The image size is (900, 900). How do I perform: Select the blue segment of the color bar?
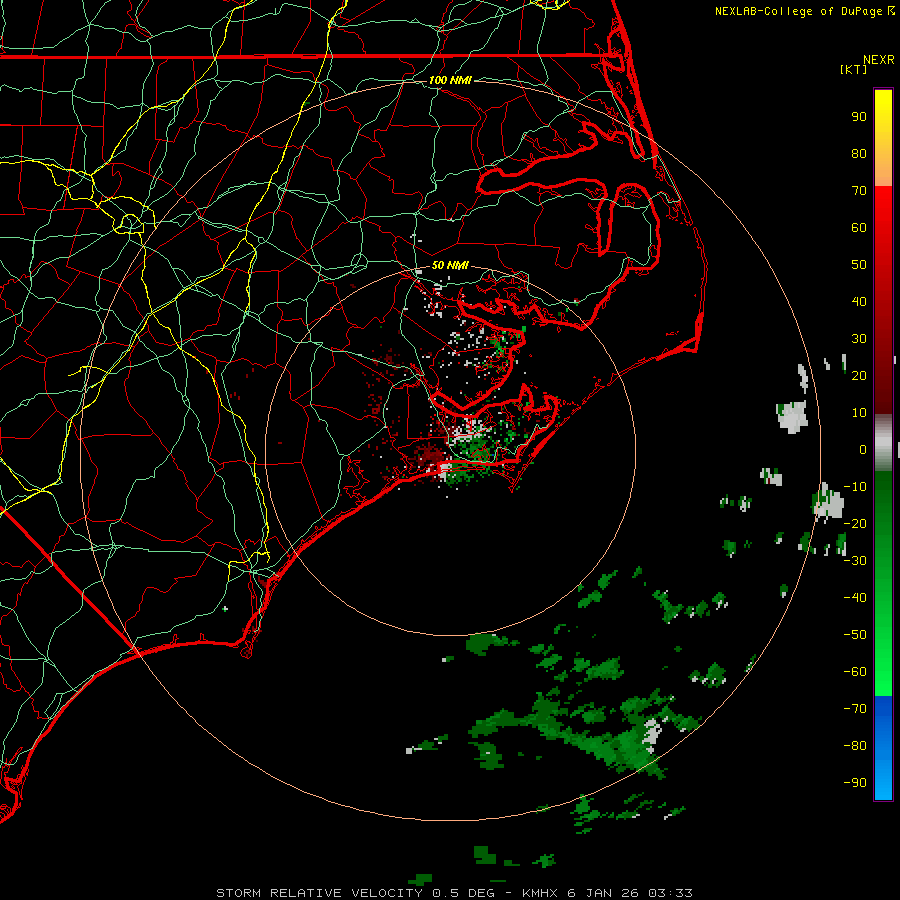tap(883, 747)
